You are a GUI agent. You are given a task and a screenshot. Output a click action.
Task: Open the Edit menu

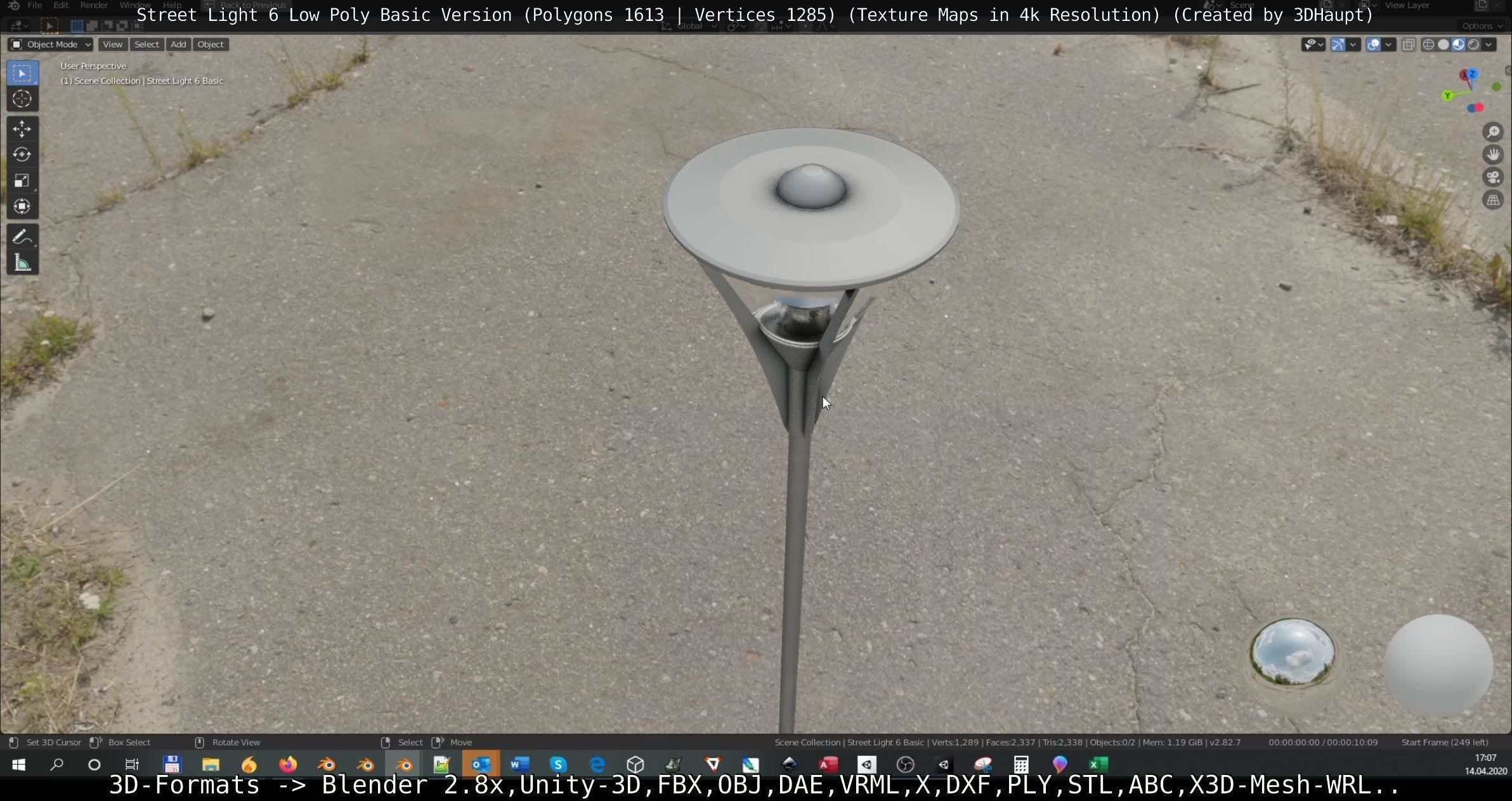[x=61, y=5]
